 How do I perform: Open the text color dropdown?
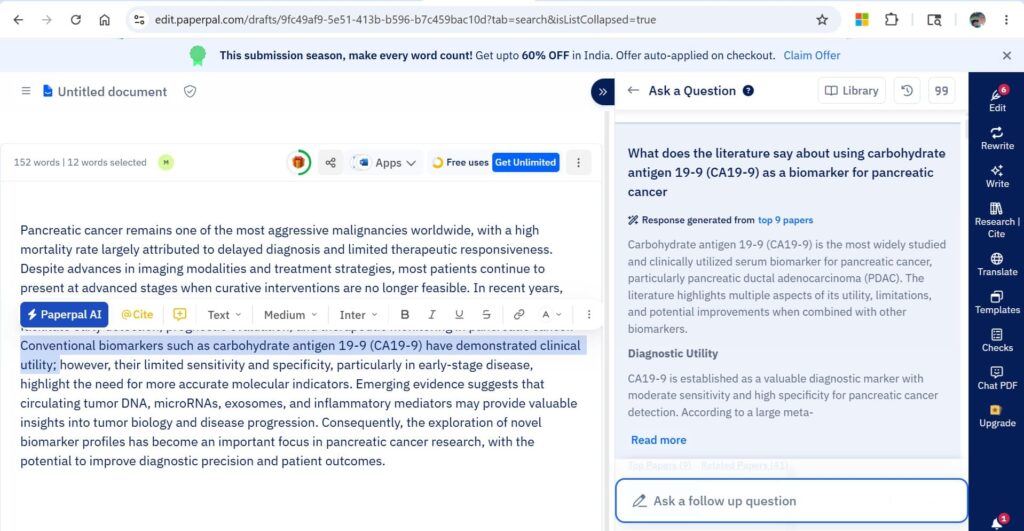coord(551,315)
